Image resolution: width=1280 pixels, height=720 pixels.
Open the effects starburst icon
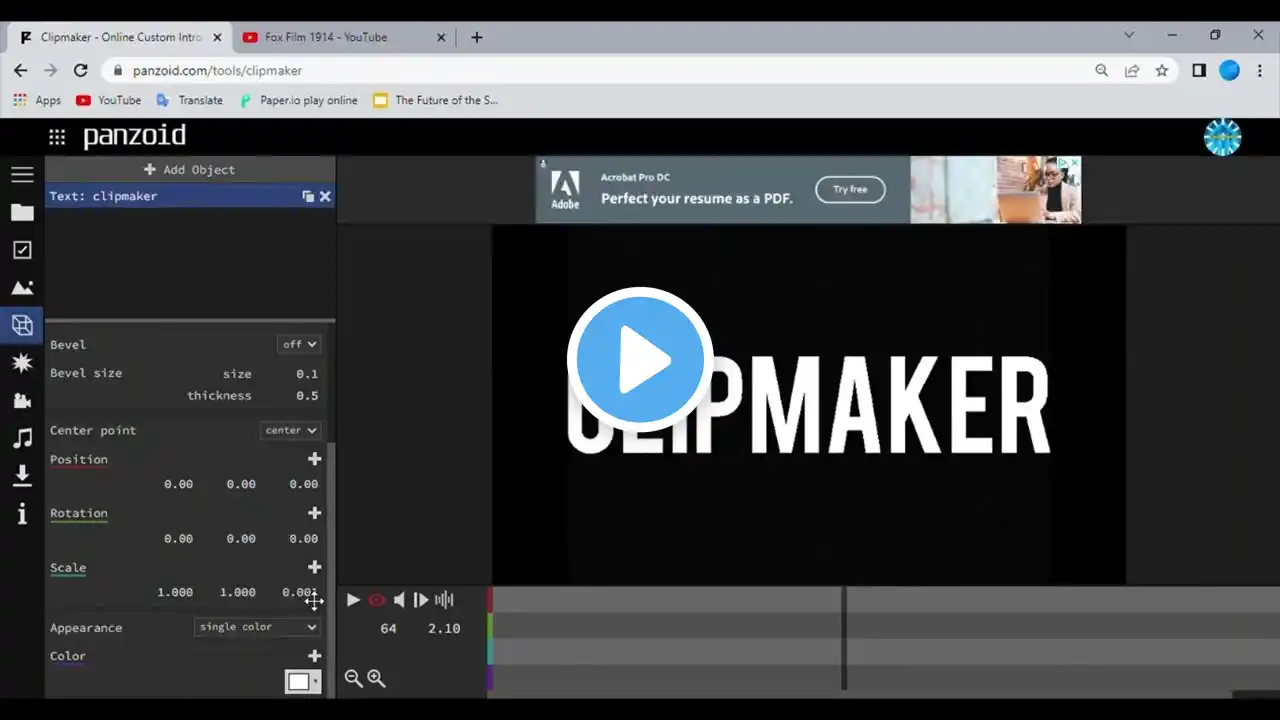pos(22,363)
